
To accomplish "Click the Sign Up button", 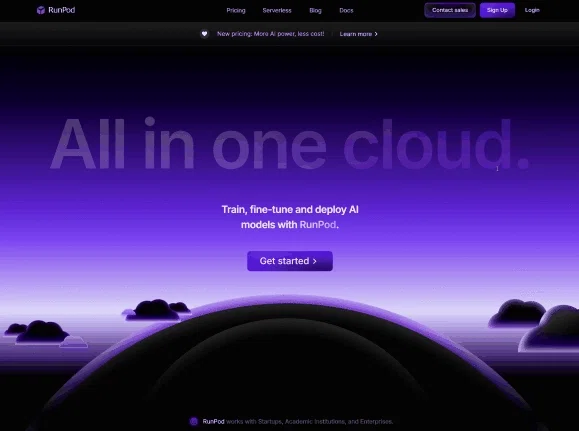I will click(497, 10).
